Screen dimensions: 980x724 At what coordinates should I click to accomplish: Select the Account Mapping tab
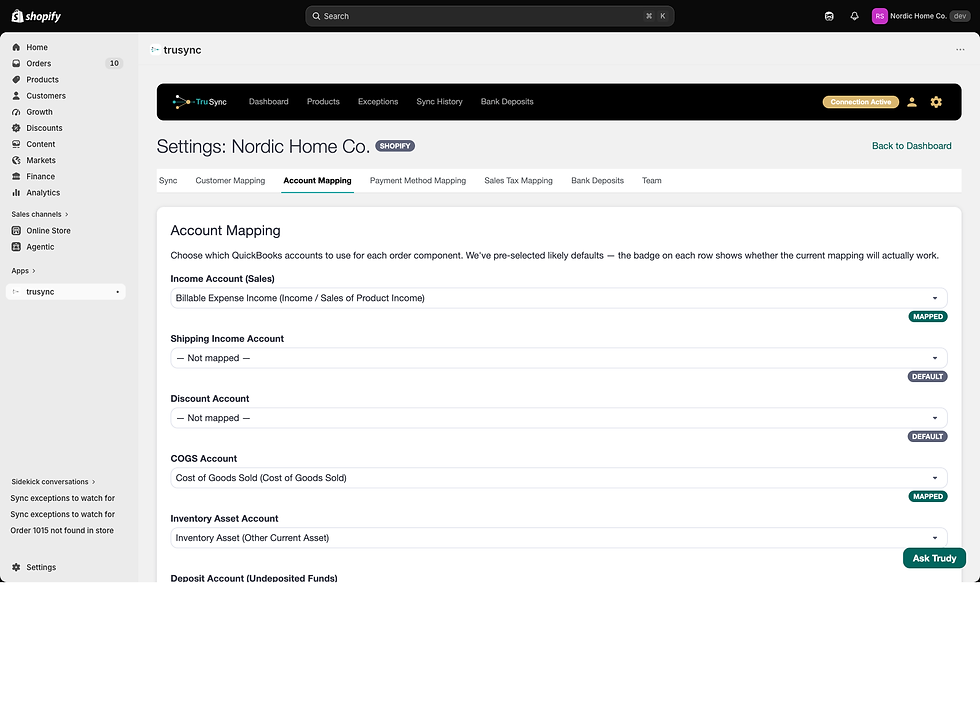click(318, 181)
